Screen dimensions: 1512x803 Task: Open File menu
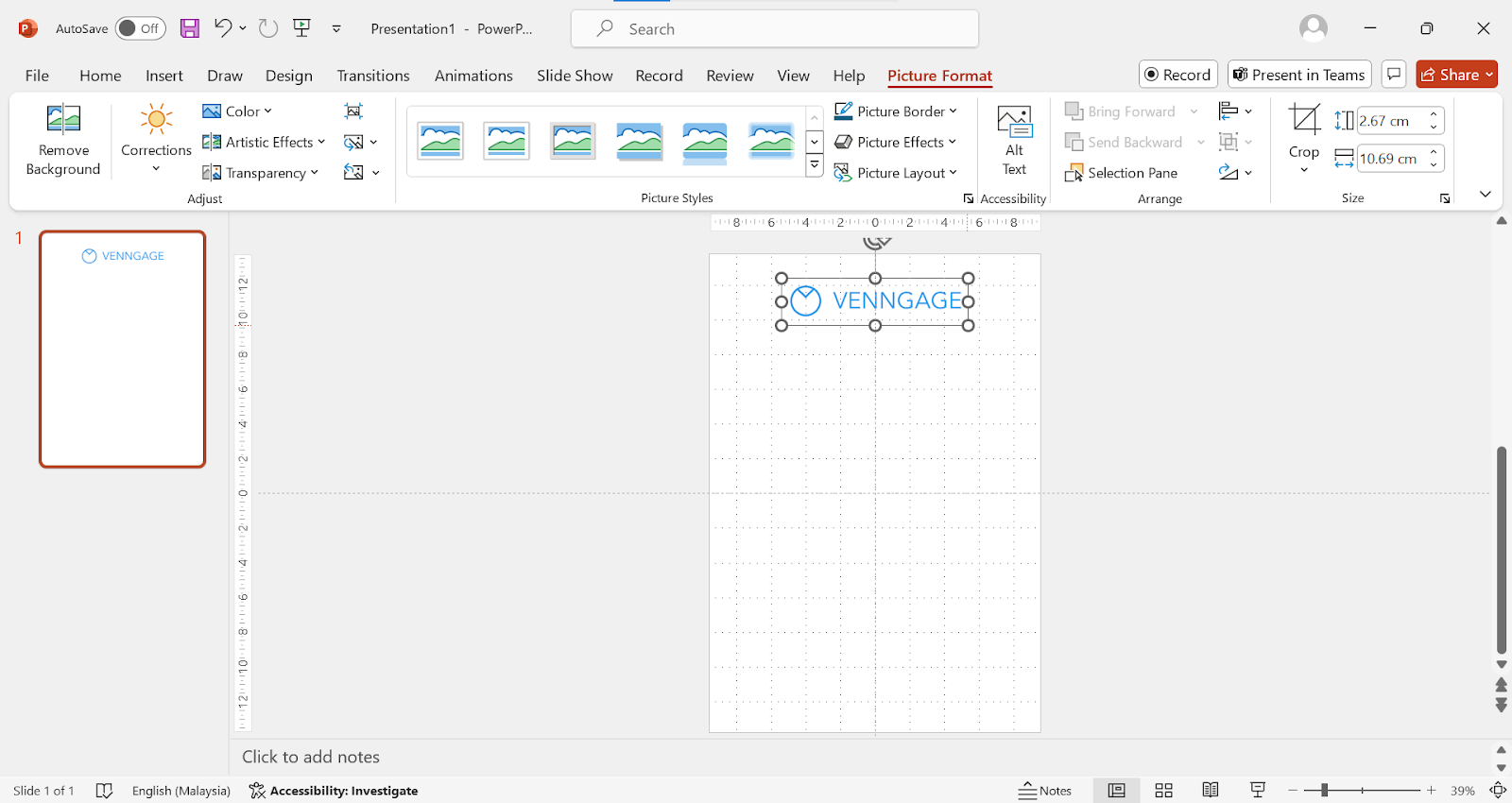37,76
